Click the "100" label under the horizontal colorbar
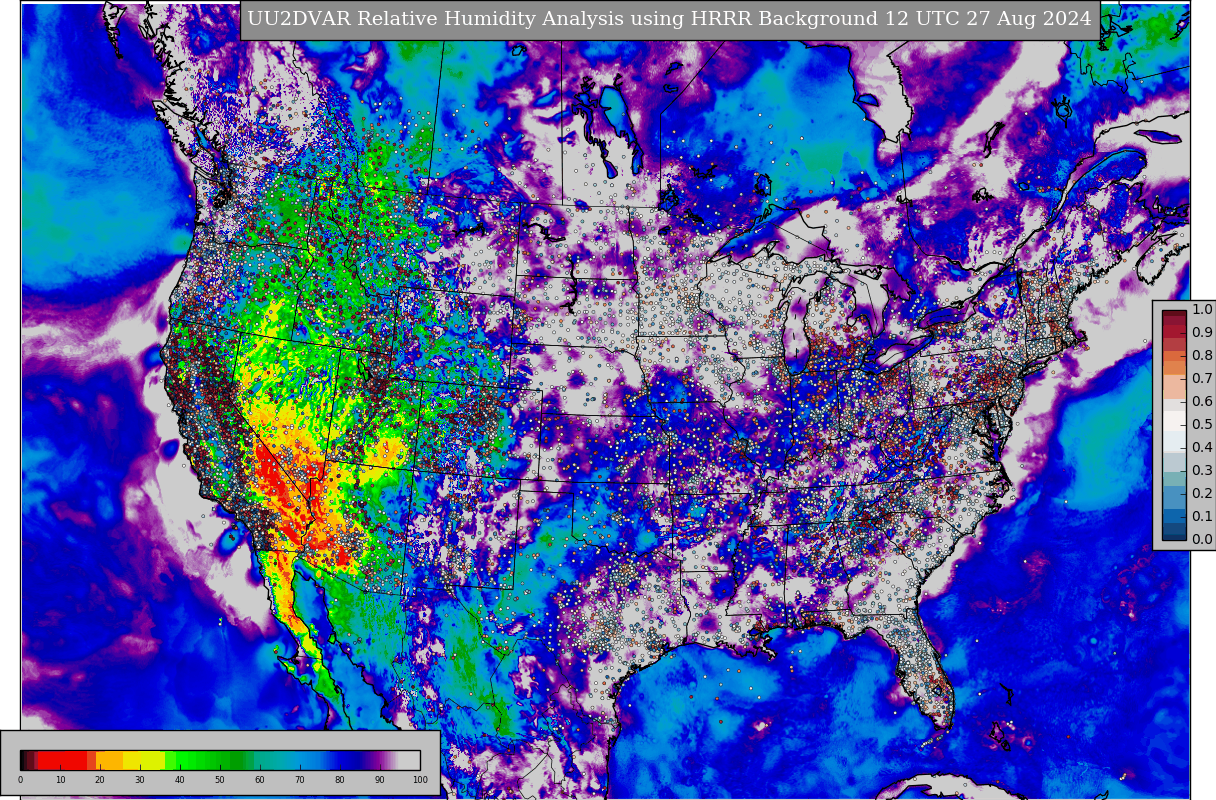1216x800 pixels. (x=420, y=780)
